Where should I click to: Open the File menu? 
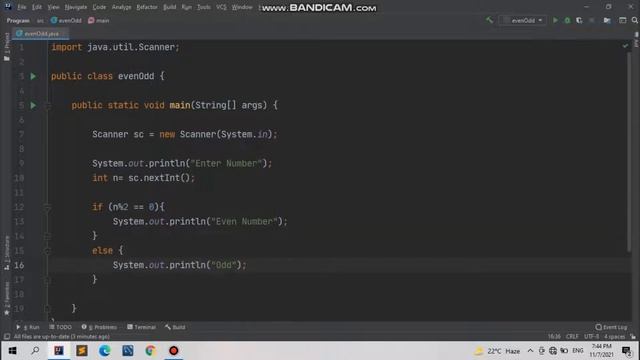(22, 7)
